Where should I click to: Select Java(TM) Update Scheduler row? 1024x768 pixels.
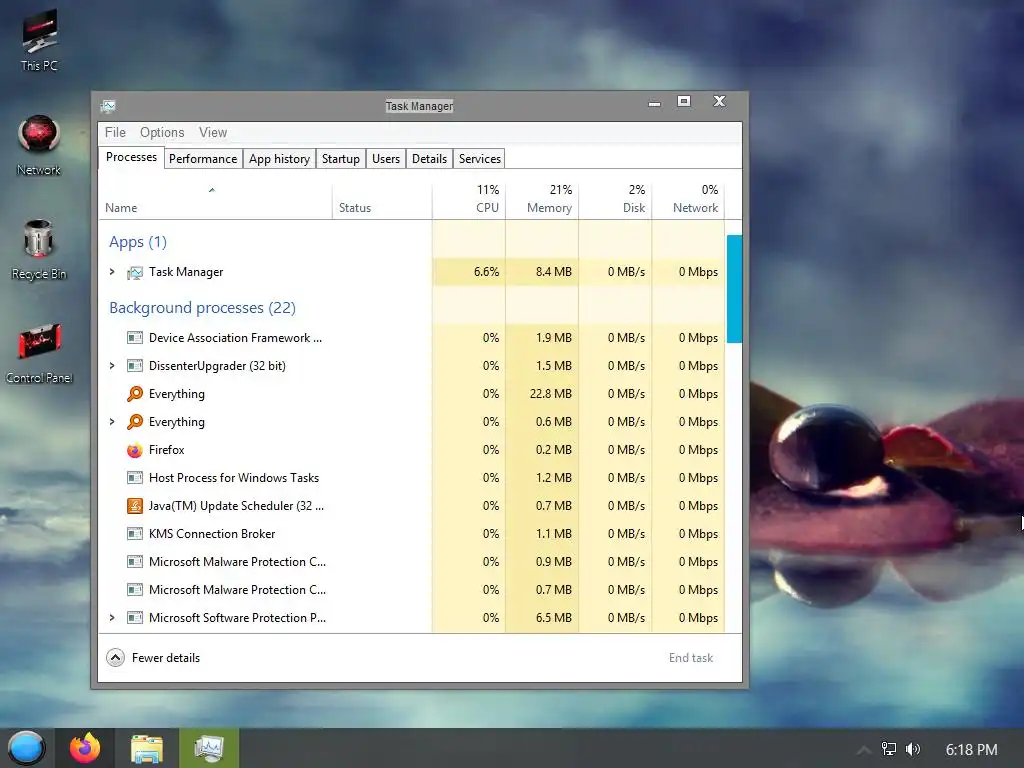point(411,506)
